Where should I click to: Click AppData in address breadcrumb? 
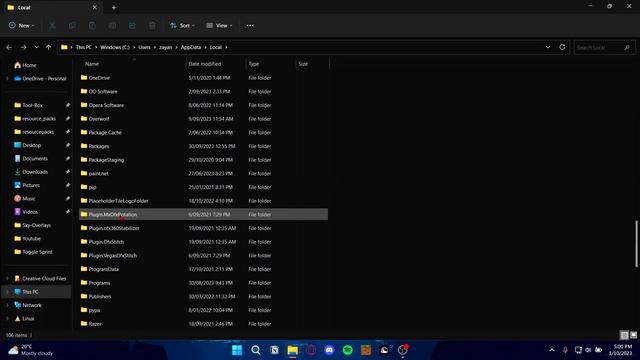point(191,47)
